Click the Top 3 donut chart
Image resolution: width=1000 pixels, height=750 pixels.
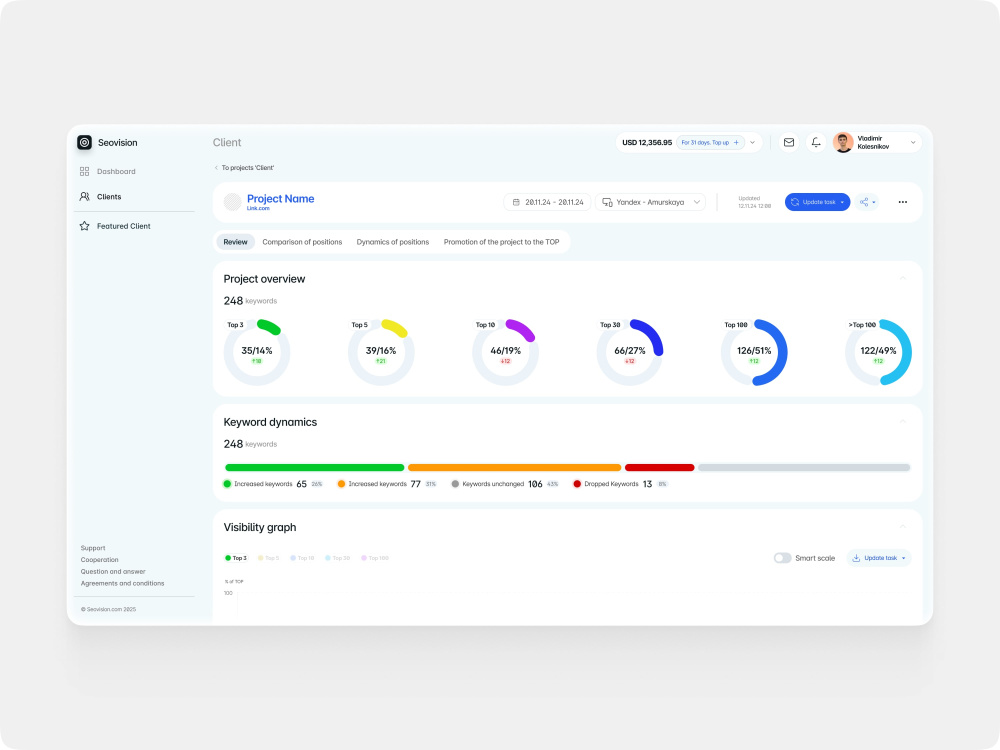coord(257,353)
